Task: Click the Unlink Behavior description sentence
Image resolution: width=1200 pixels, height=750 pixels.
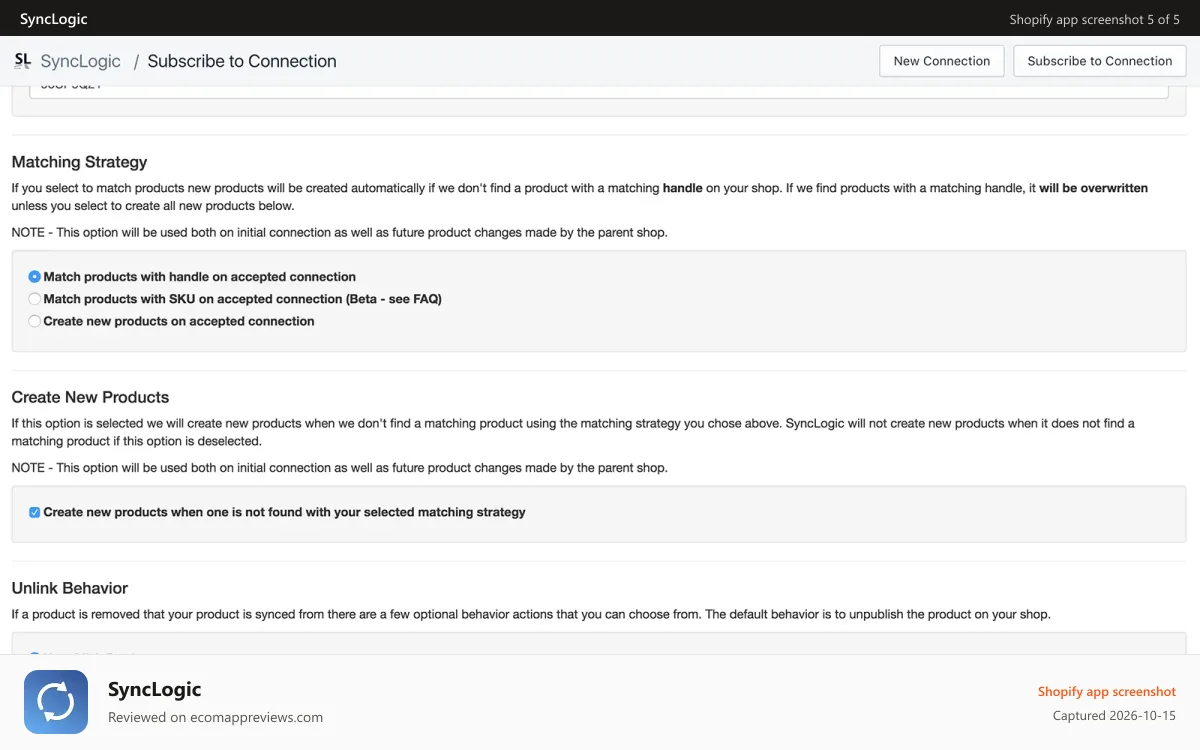Action: coord(531,614)
